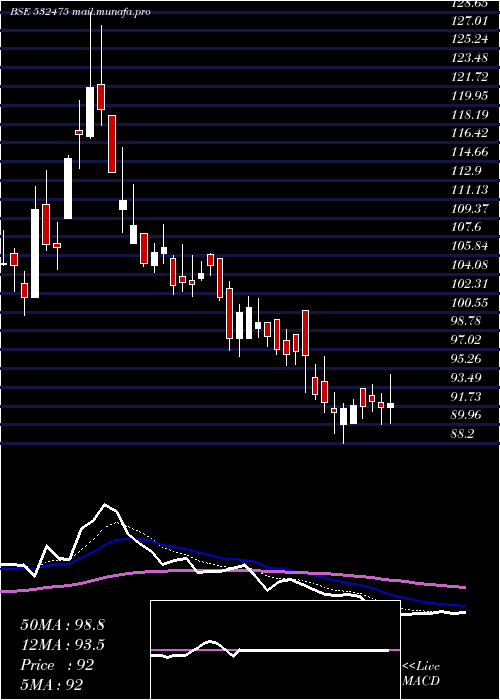The image size is (500, 700).
Task: Click the 12MA : 93.5 legend value
Action: [x=62, y=645]
